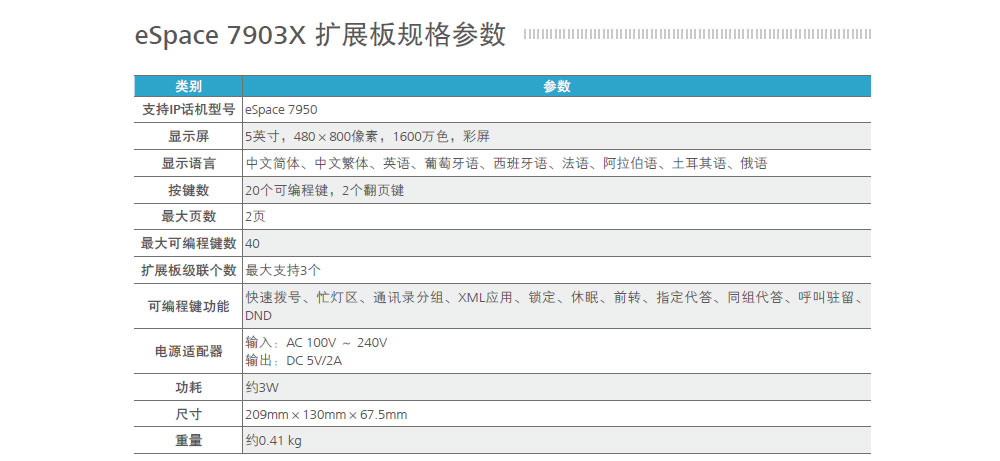Select the 209mm×130mm×67.5mm dimensions value
Image resolution: width=1000 pixels, height=461 pixels.
[x=326, y=414]
